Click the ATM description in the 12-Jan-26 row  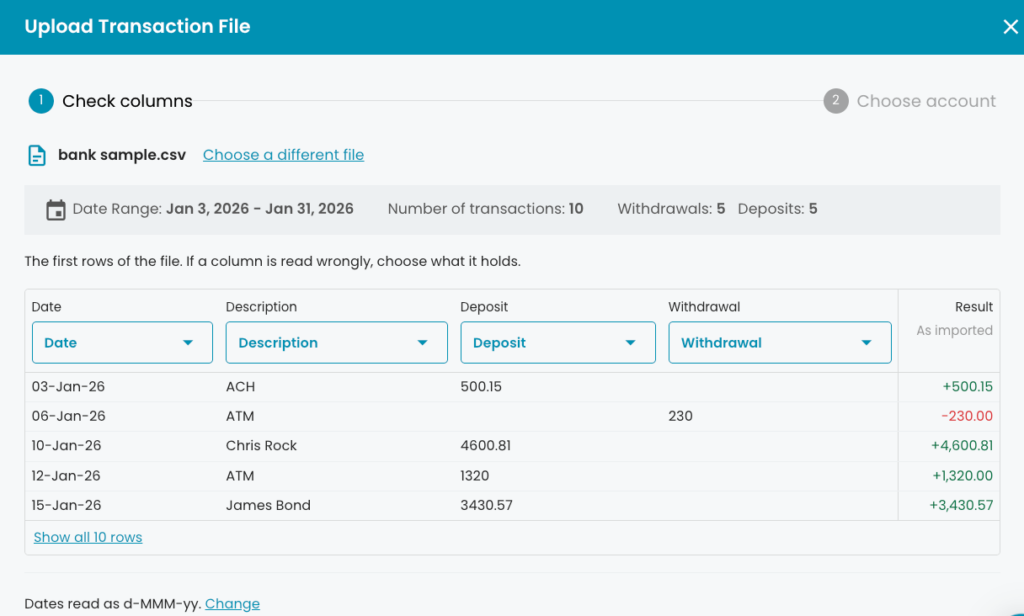(240, 476)
